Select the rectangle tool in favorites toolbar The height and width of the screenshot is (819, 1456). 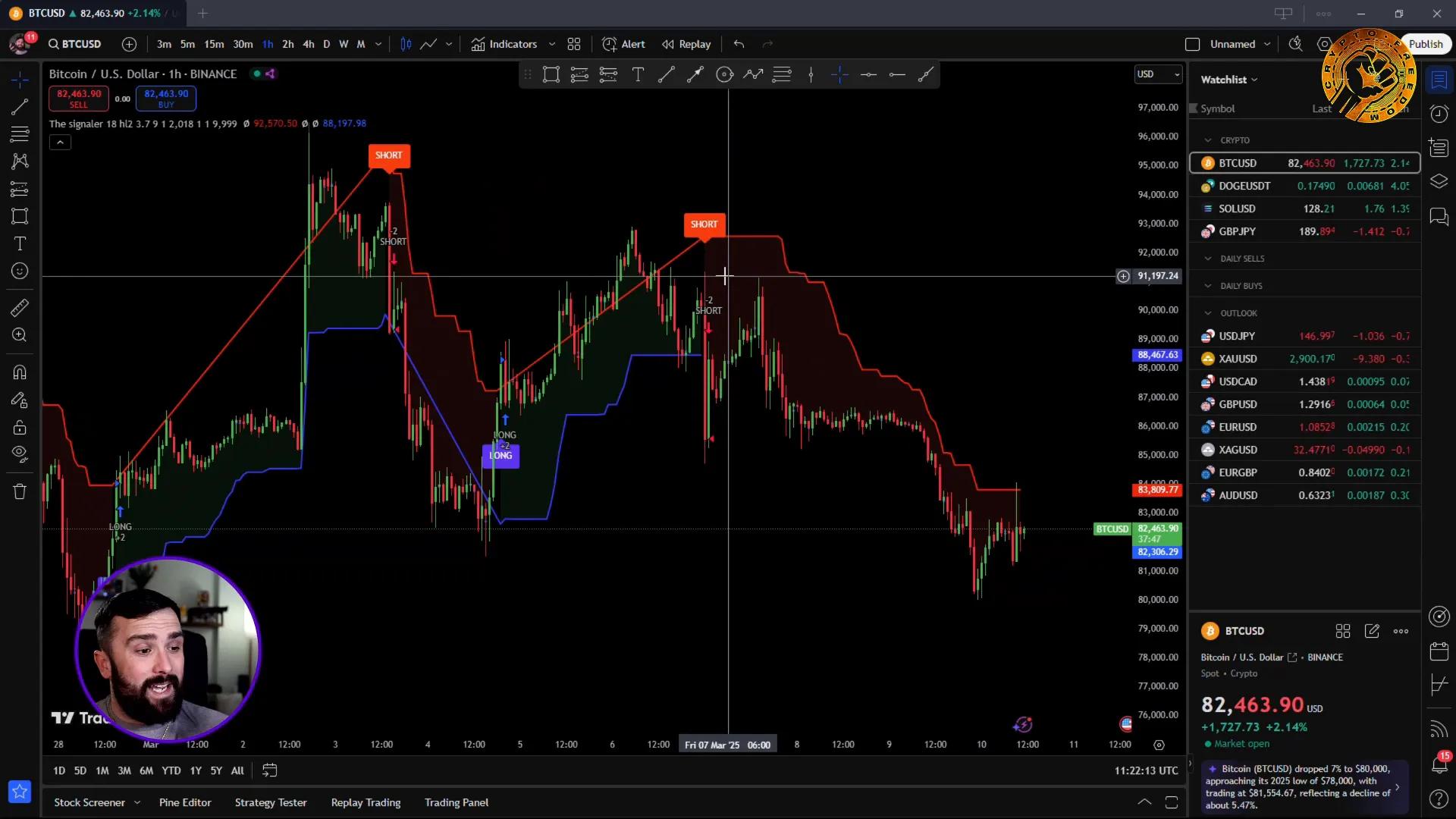point(551,74)
